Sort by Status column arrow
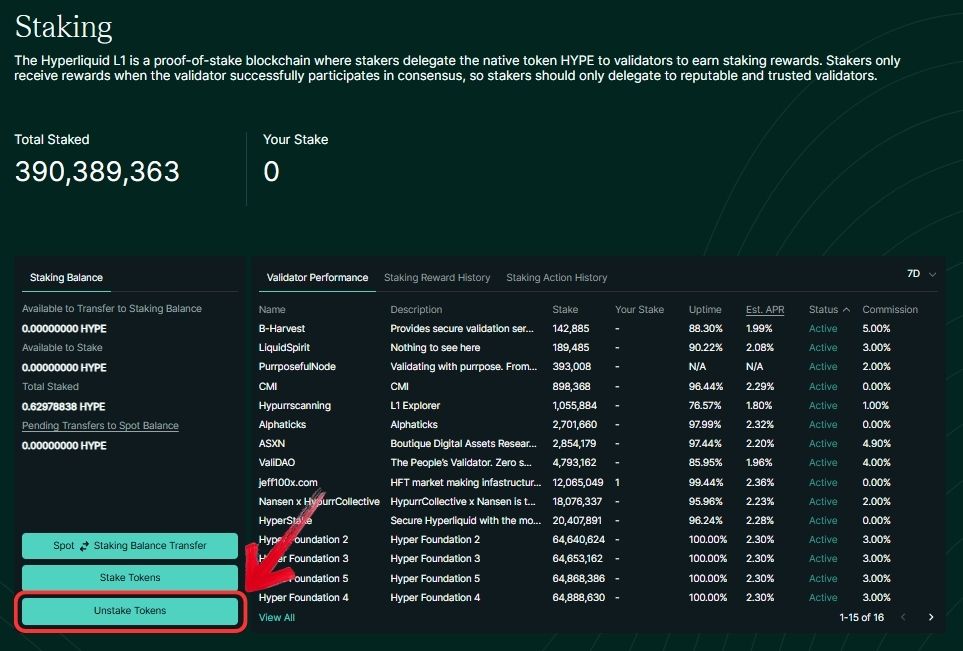Image resolution: width=963 pixels, height=651 pixels. tap(846, 310)
